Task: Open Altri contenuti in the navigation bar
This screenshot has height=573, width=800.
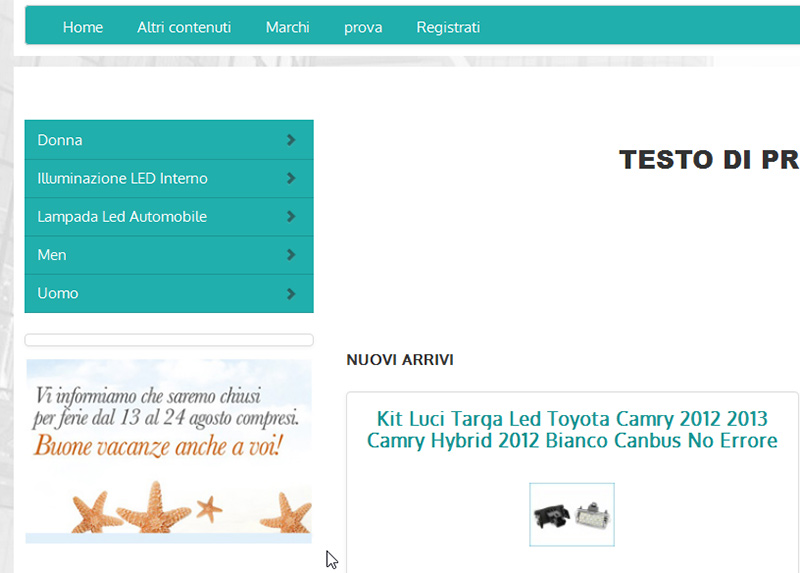Action: [x=184, y=27]
